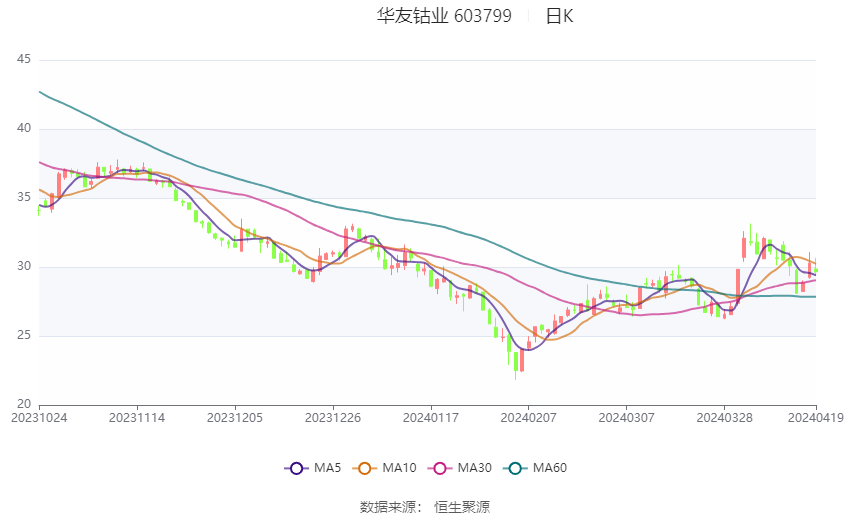Image resolution: width=850 pixels, height=517 pixels.
Task: Click the x-axis date label 20240117
Action: click(x=431, y=418)
